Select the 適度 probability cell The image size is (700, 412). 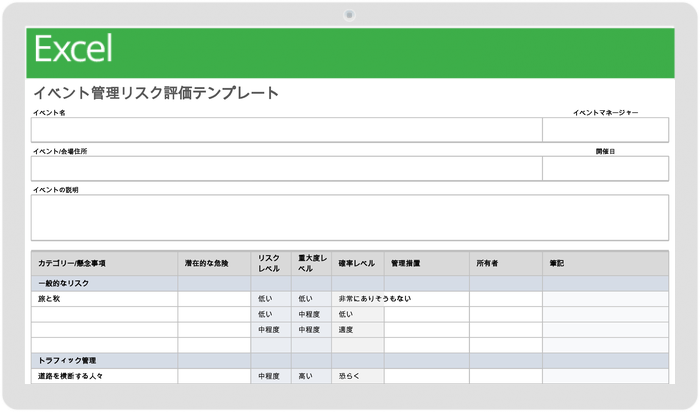(358, 330)
